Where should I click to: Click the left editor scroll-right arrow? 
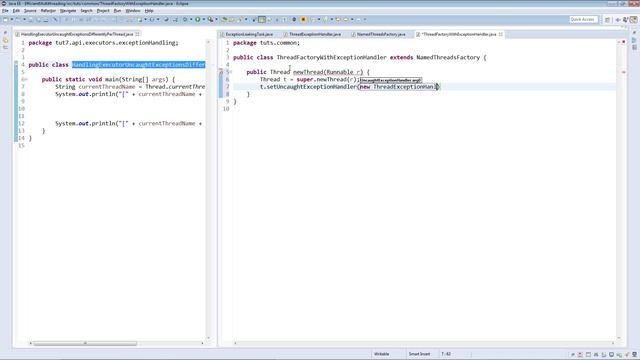(x=202, y=343)
